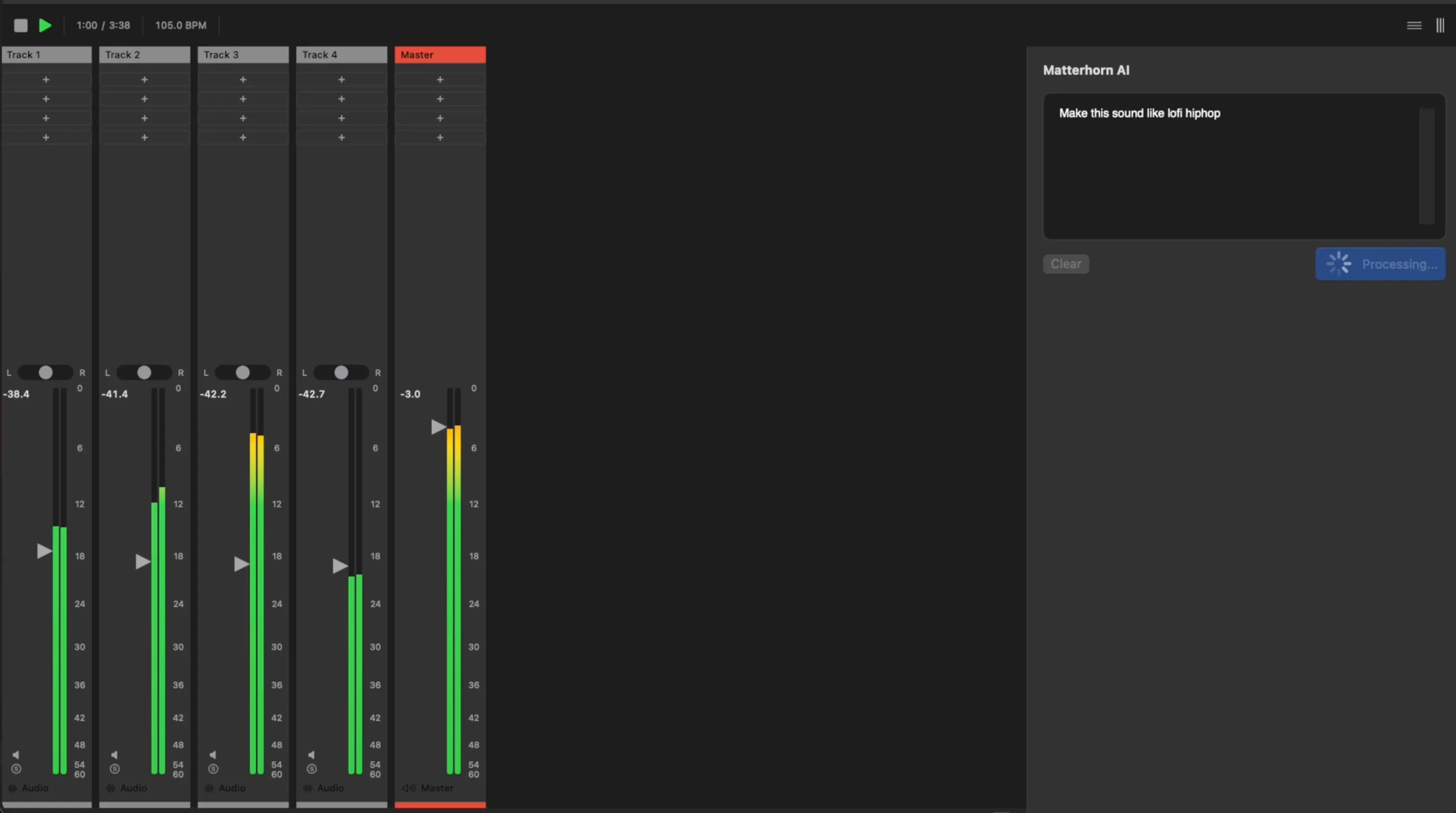Add a plugin to Track 2's third insert slot
The width and height of the screenshot is (1456, 813).
coord(145,118)
